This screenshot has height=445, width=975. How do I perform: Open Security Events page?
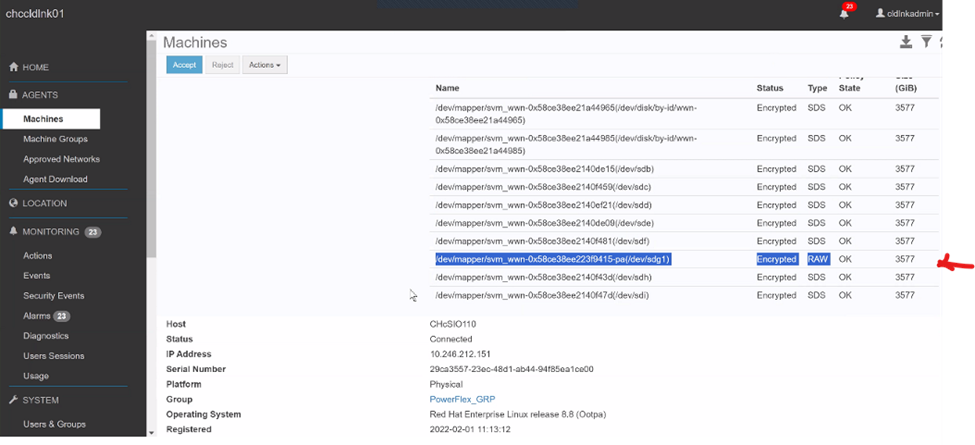53,296
